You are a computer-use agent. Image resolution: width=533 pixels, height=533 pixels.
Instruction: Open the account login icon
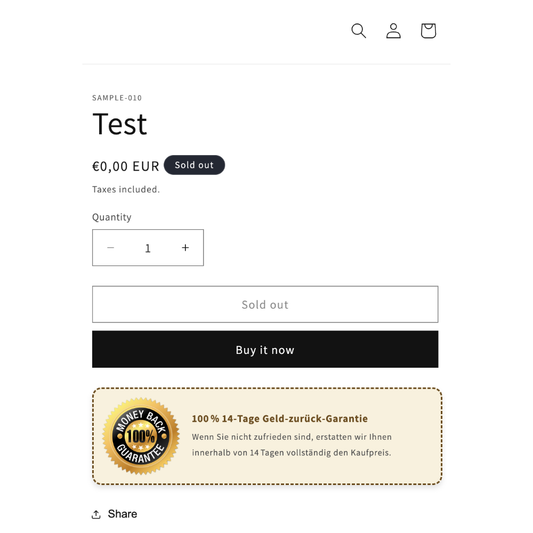coord(393,31)
